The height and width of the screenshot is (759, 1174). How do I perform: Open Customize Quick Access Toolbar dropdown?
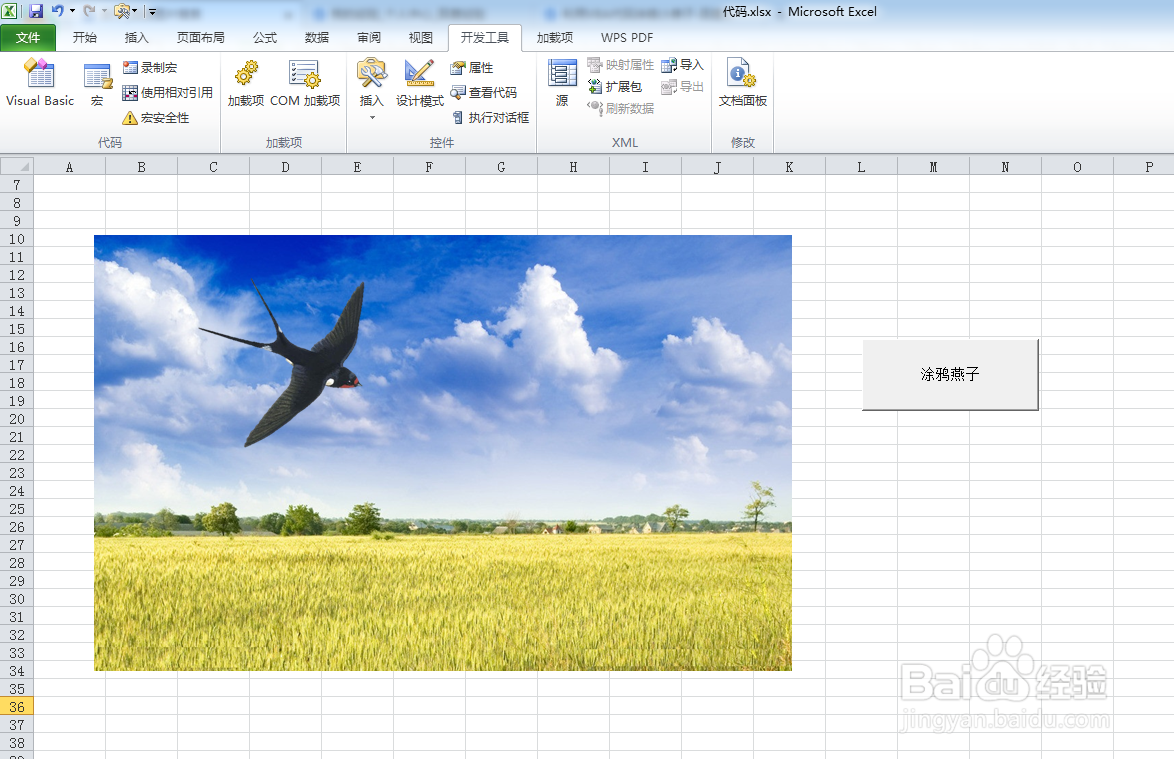pos(152,11)
